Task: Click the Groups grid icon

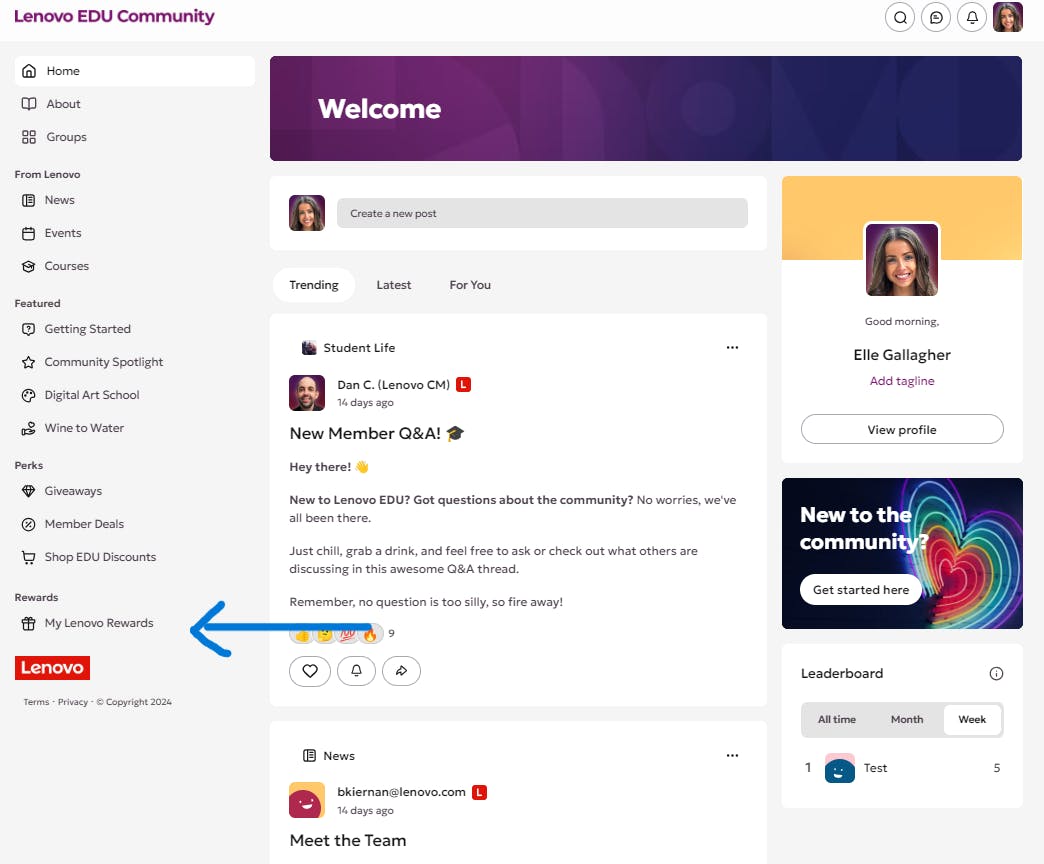Action: [29, 137]
